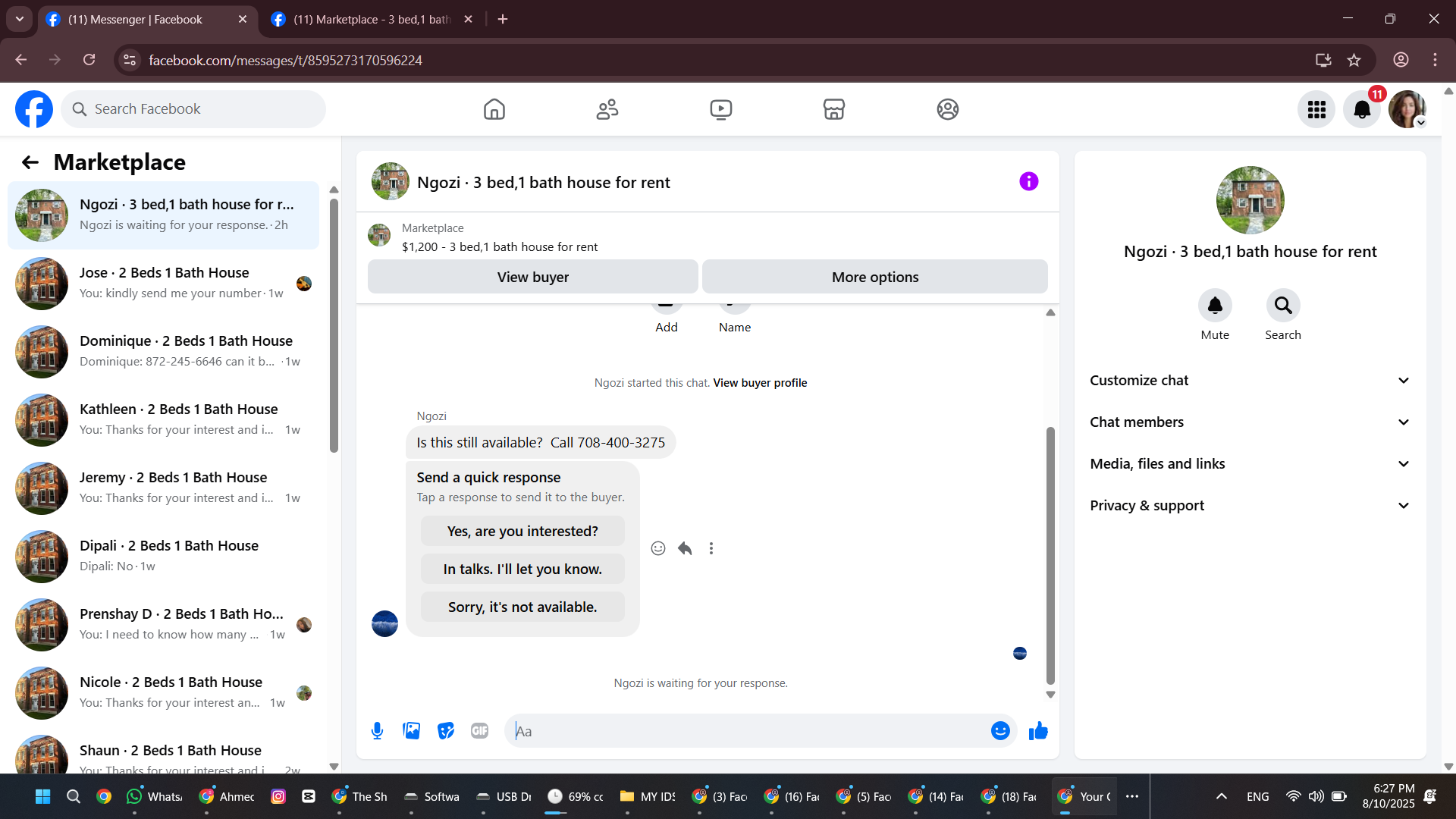The width and height of the screenshot is (1456, 819).
Task: Open emoji picker in message box
Action: [x=1000, y=731]
